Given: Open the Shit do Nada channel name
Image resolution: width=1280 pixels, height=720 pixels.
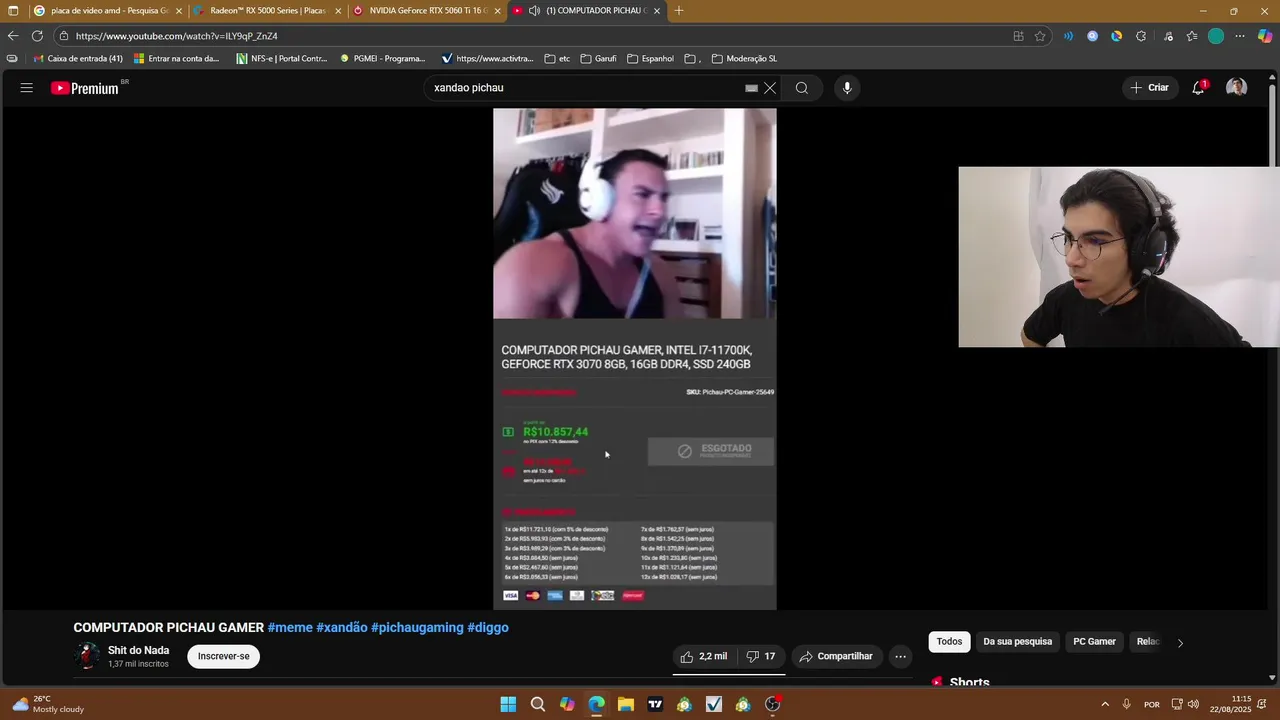Looking at the screenshot, I should tap(138, 650).
